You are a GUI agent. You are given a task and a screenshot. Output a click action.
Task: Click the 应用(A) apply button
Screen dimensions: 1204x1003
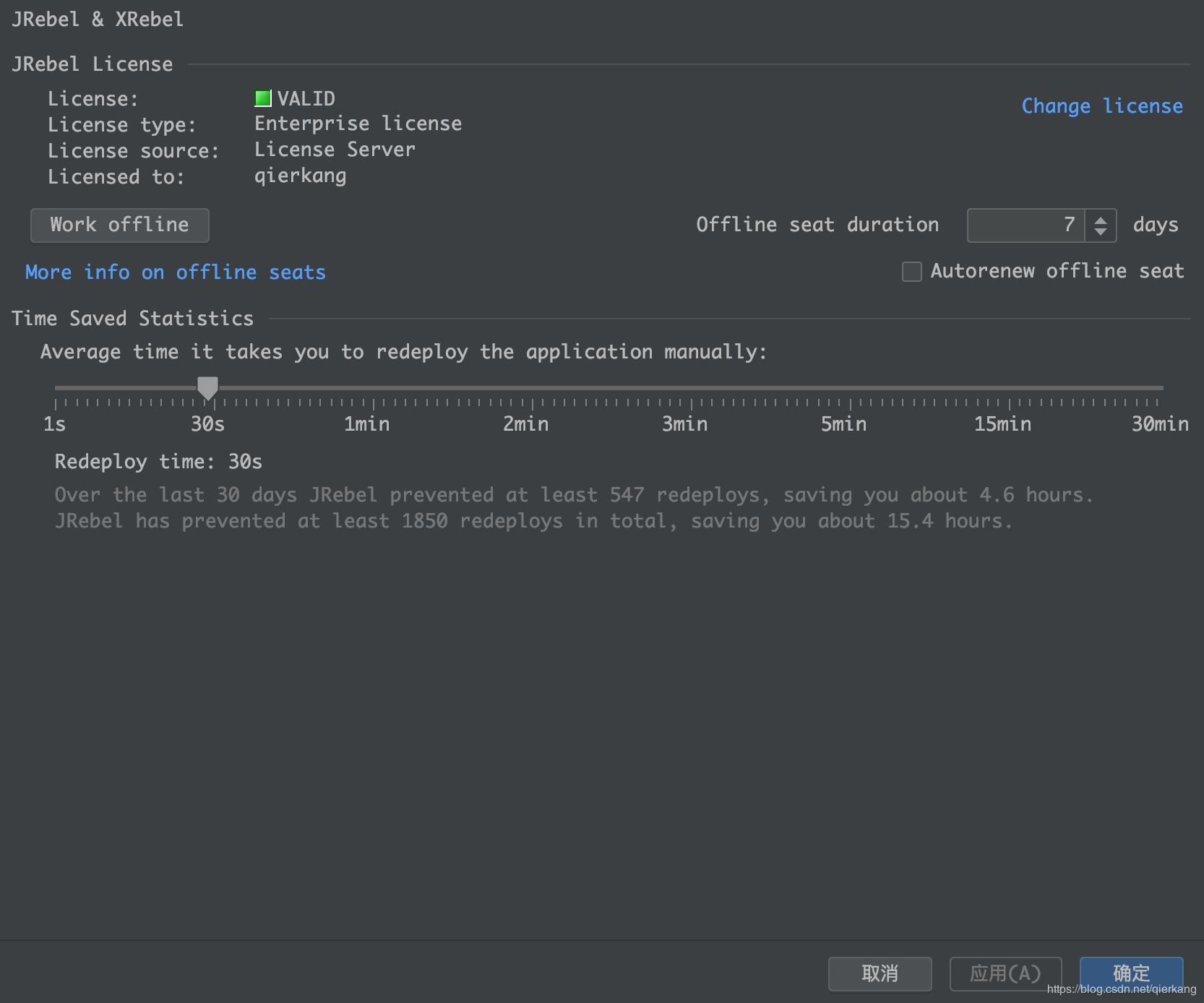tap(1005, 973)
